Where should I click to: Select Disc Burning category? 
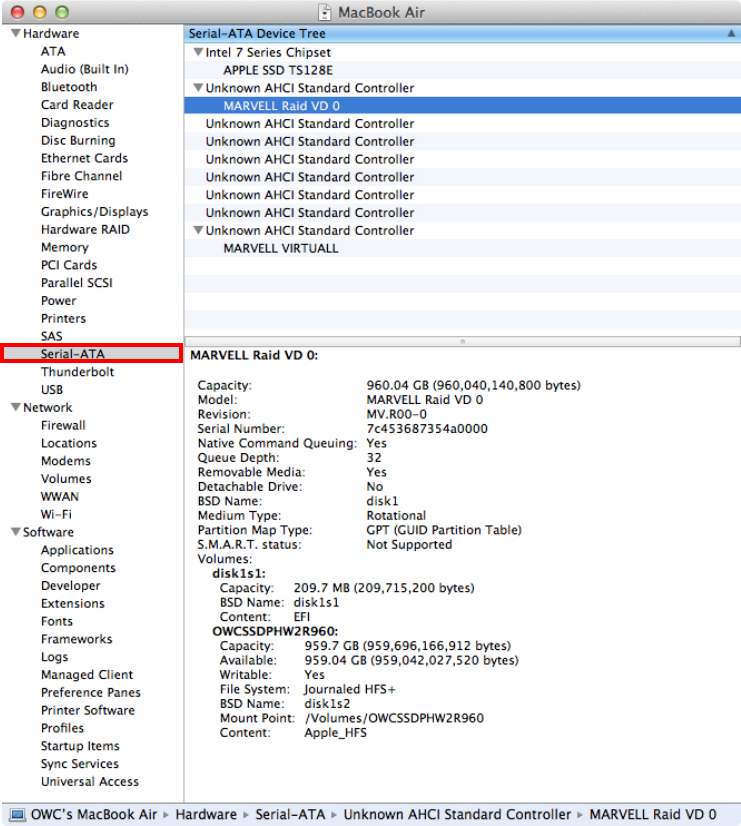click(x=78, y=141)
